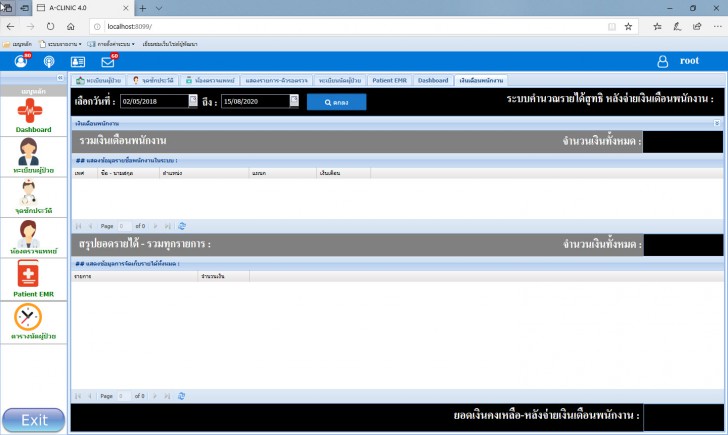
Task: Open the browser add notes pen icon
Action: tap(677, 26)
